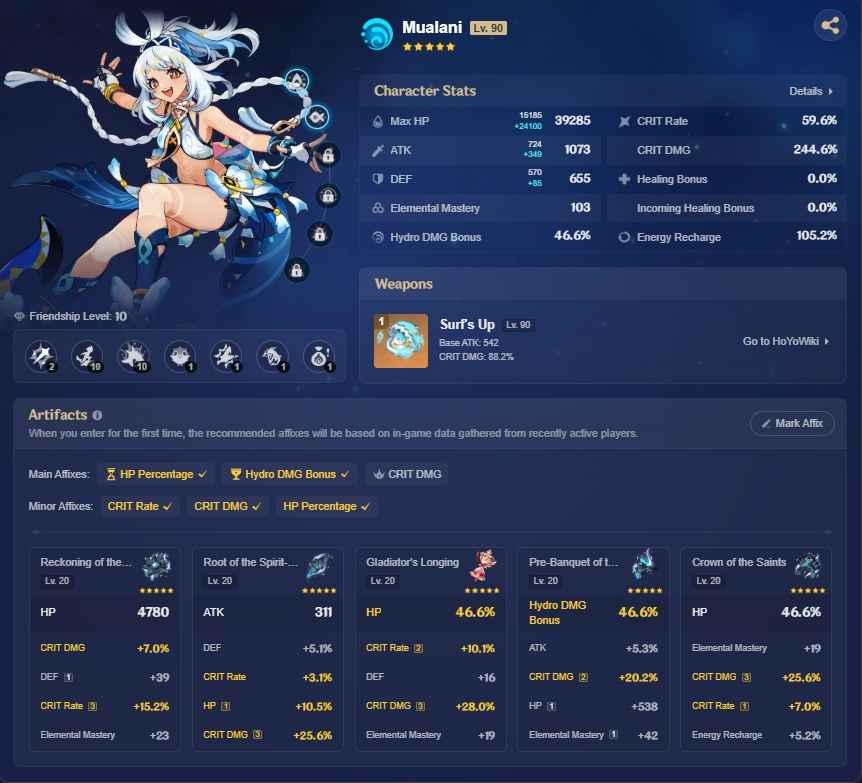
Task: Click the Root of the Spirit feather icon
Action: (320, 566)
